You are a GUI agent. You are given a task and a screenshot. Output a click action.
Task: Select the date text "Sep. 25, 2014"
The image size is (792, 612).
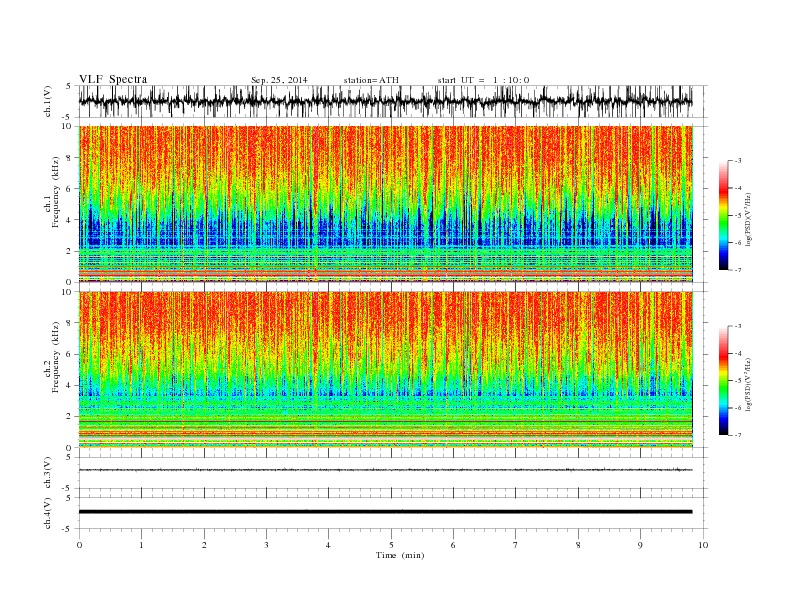click(279, 80)
